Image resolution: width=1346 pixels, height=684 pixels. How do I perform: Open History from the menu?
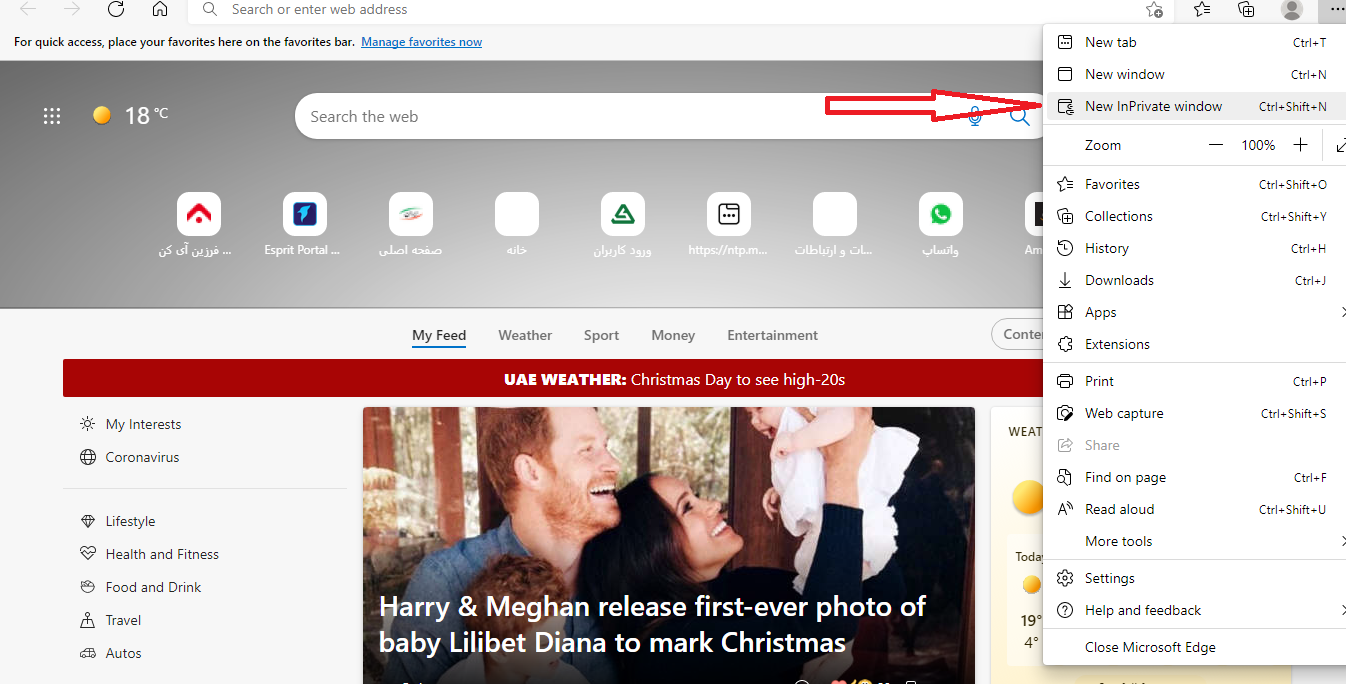(1106, 248)
